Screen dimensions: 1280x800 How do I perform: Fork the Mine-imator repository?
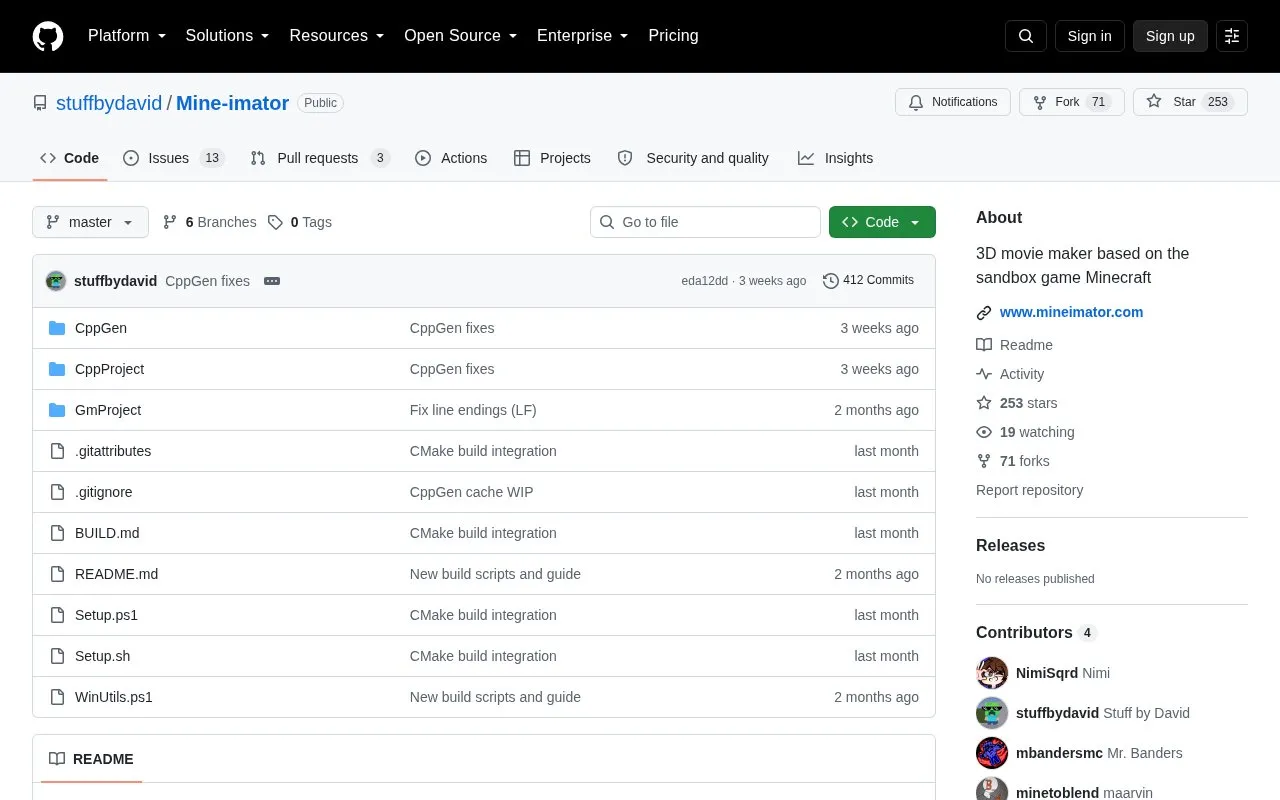(1072, 102)
